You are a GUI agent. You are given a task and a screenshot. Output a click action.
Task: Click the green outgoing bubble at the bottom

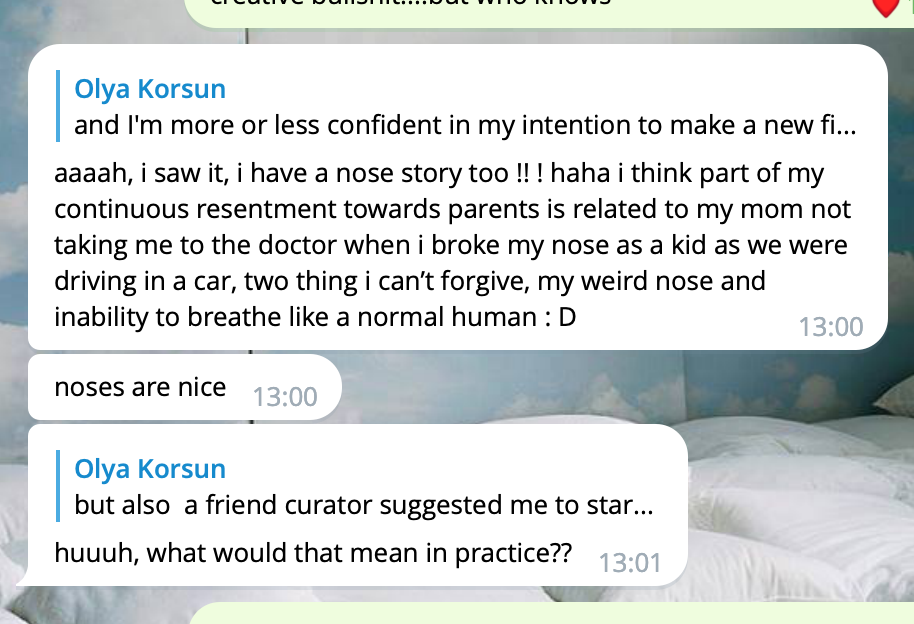[x=550, y=614]
